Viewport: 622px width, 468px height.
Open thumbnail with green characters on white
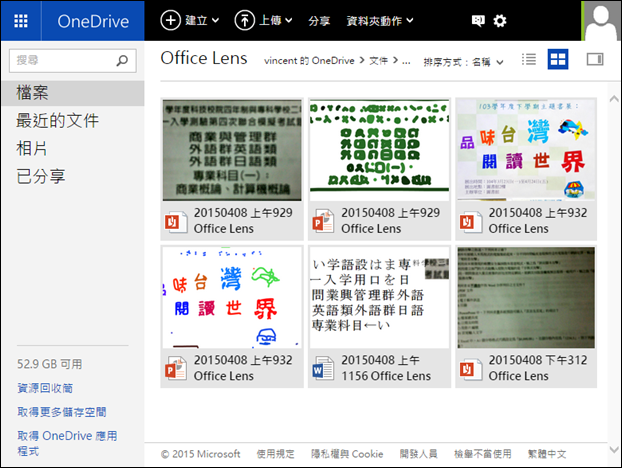click(x=380, y=150)
